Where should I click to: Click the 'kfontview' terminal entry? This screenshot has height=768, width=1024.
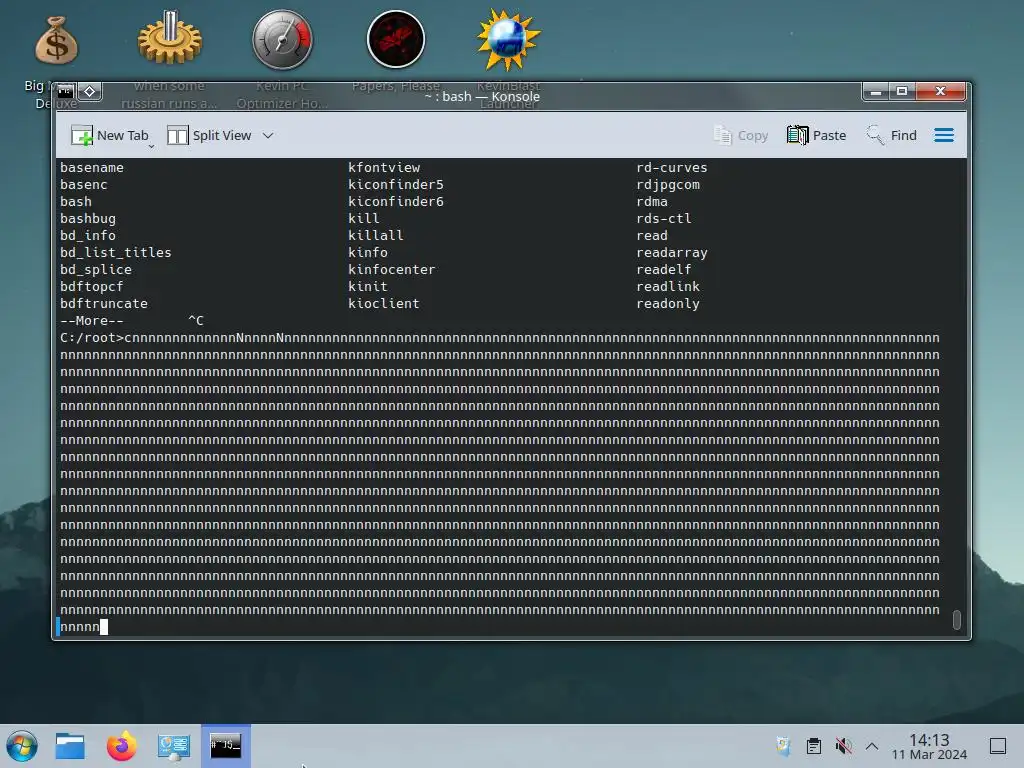pyautogui.click(x=383, y=167)
